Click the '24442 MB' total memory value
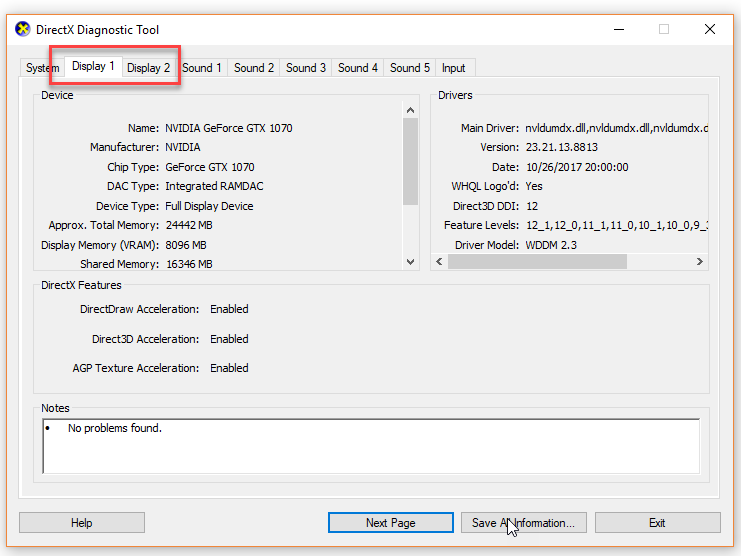Viewport: 741px width, 556px height. coord(189,225)
